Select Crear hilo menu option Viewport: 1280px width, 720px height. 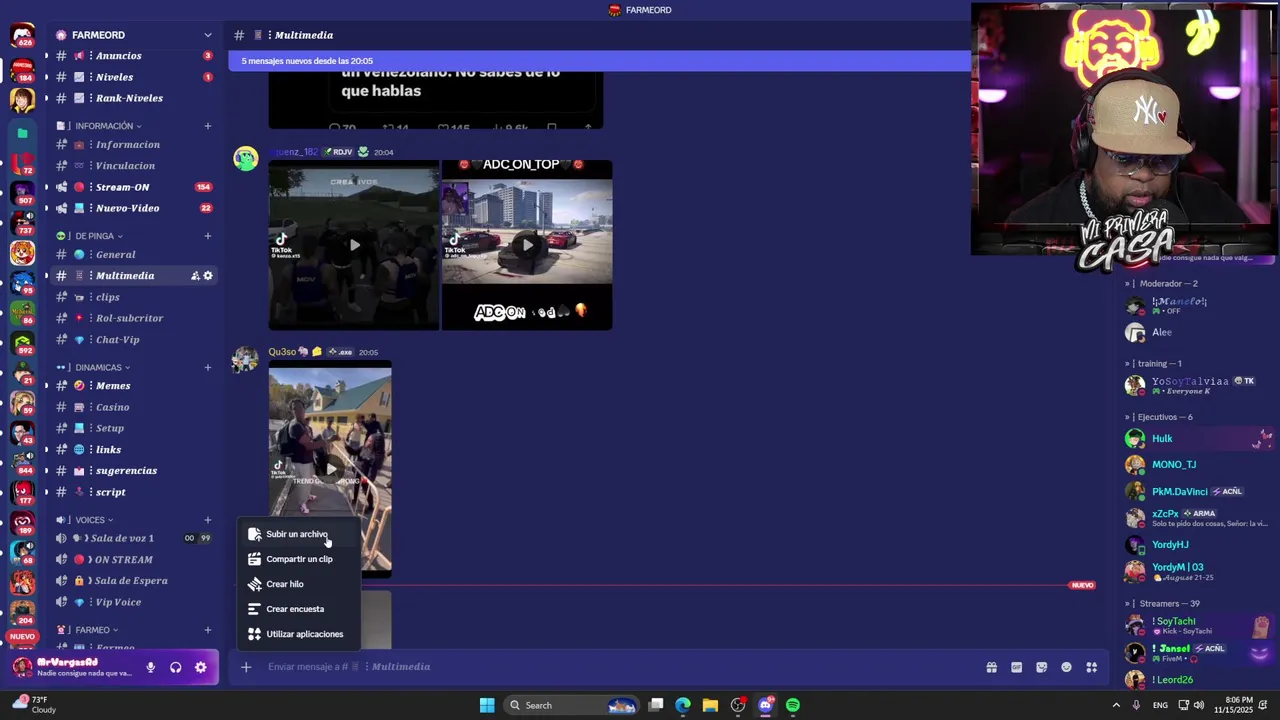298,584
